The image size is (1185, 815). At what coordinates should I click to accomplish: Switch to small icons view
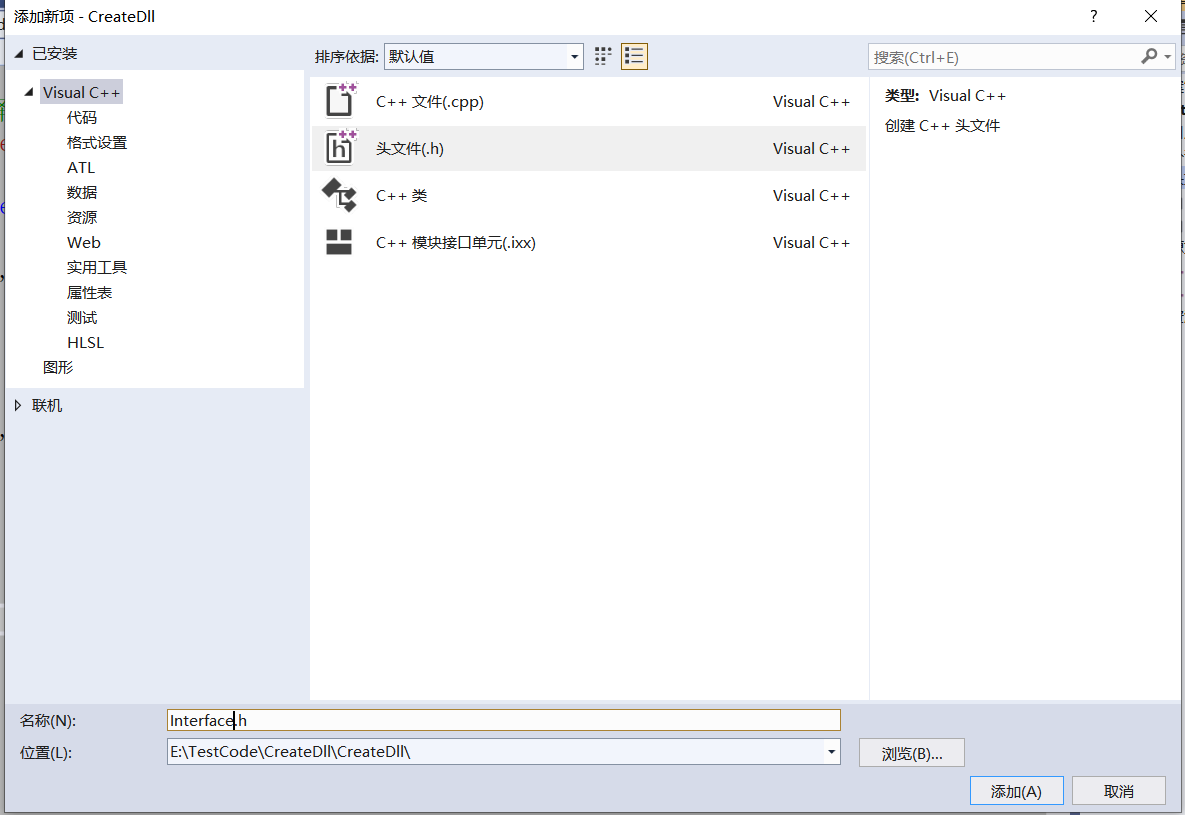coord(602,56)
